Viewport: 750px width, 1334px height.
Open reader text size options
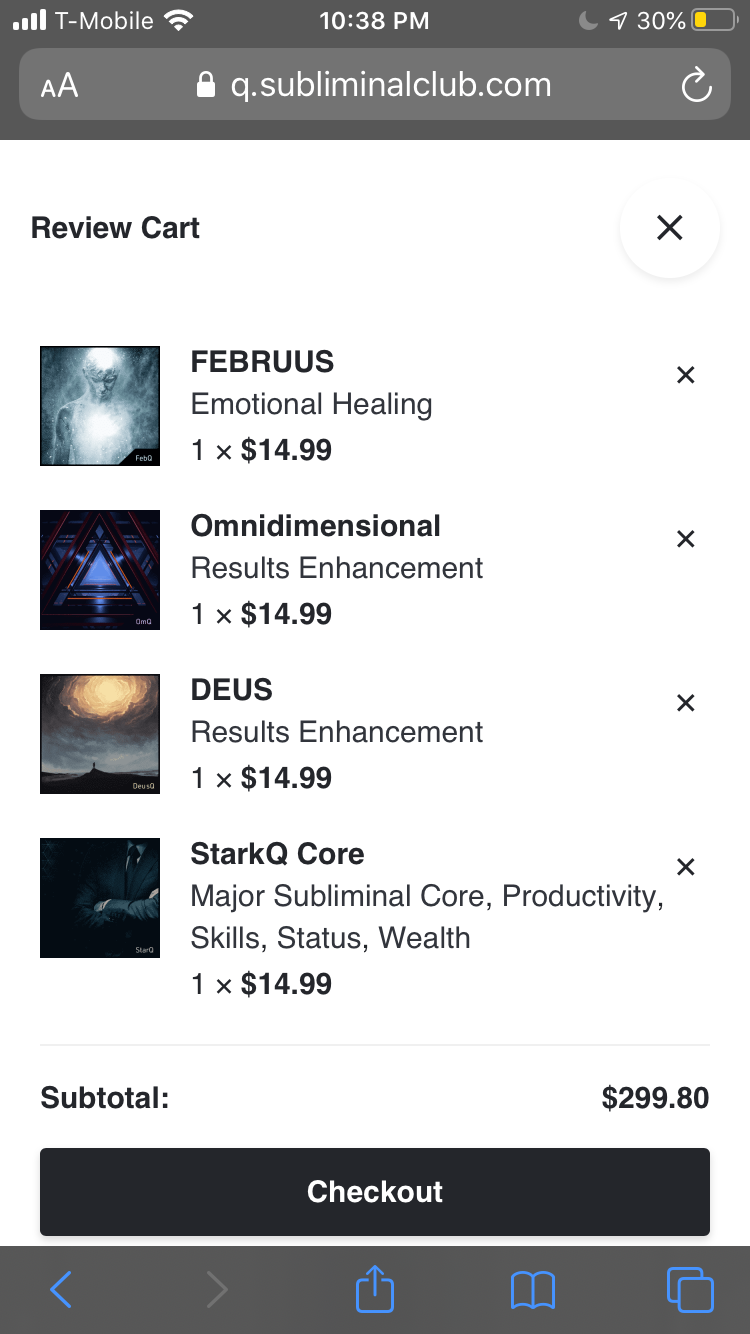coord(60,85)
